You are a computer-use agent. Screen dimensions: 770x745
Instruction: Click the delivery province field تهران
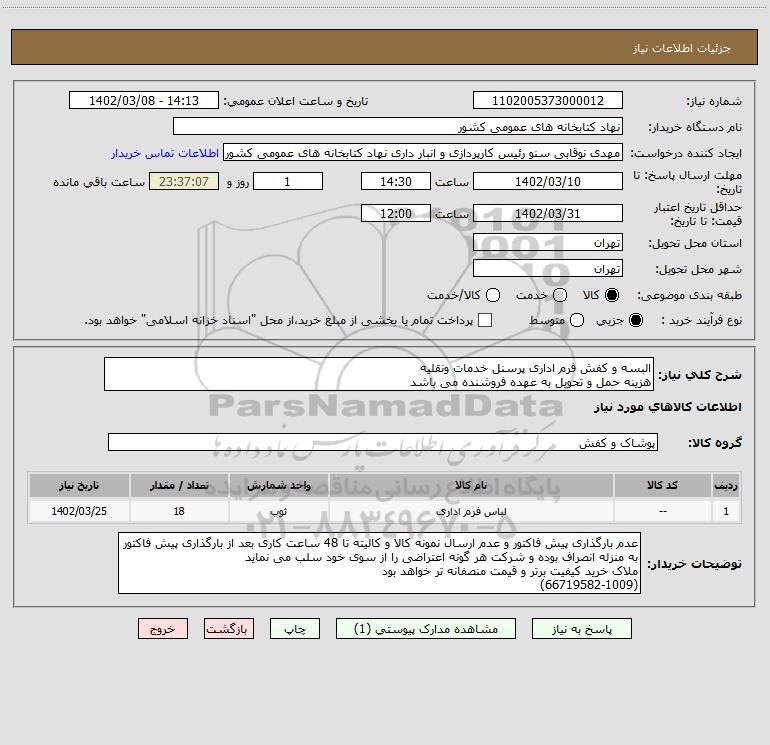548,243
